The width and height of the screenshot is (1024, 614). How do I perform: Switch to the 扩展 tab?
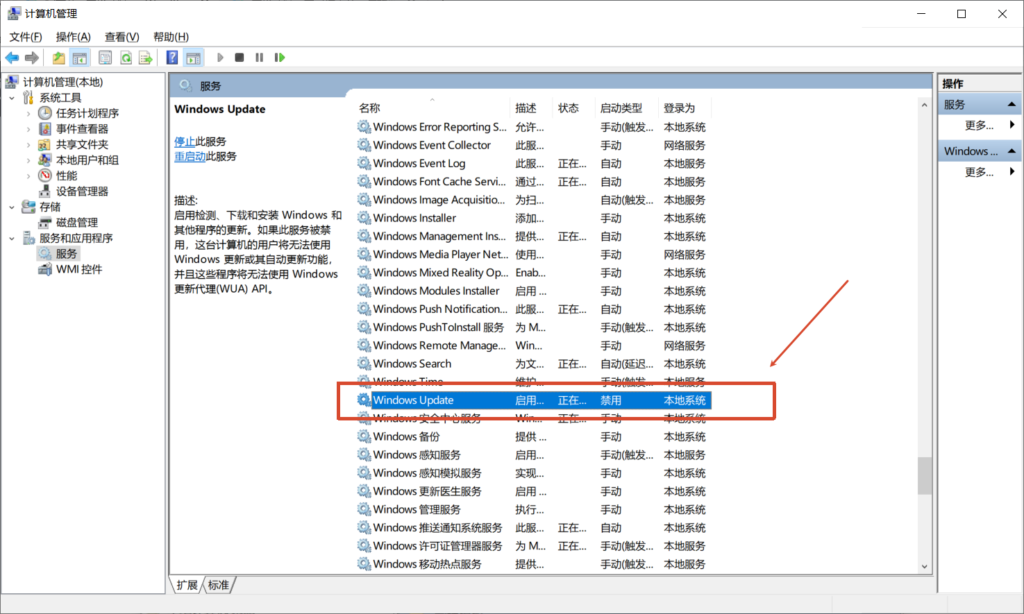tap(187, 585)
